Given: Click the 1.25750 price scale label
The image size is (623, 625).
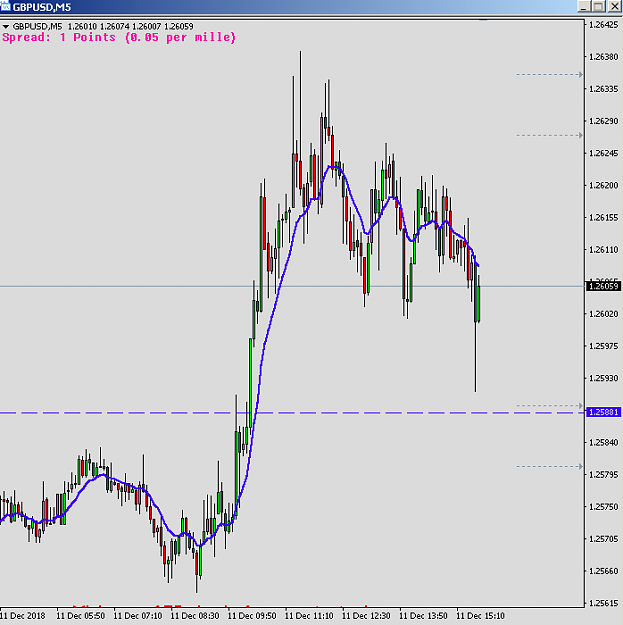Looking at the screenshot, I should [603, 507].
